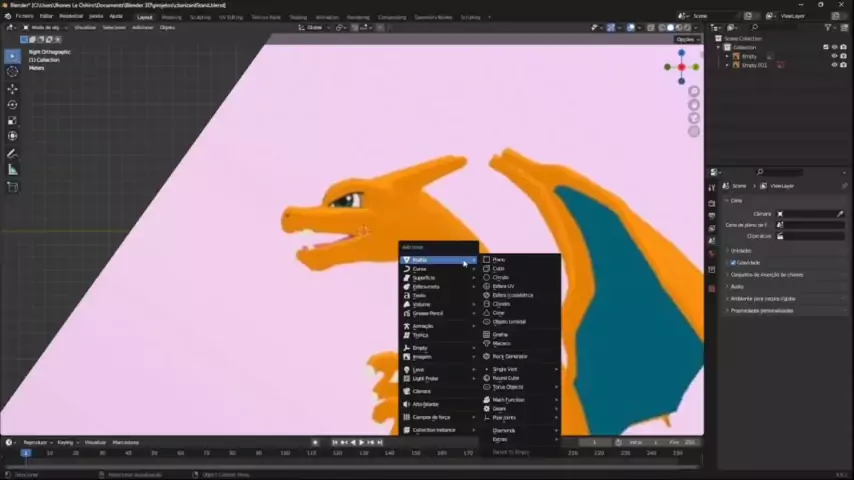Open the Adicionar menu in viewport header

point(143,27)
